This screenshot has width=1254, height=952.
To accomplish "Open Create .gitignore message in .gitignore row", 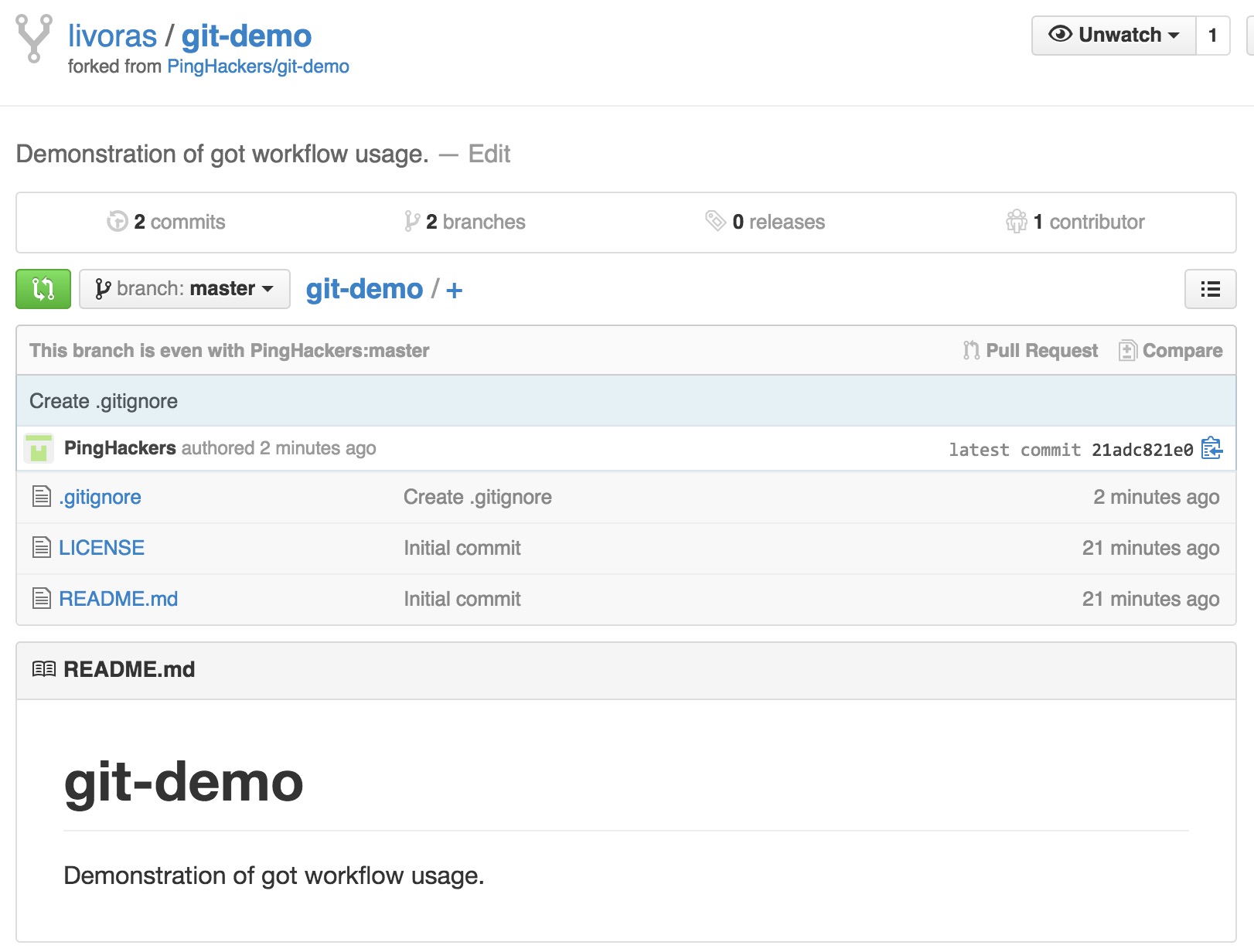I will 478,497.
